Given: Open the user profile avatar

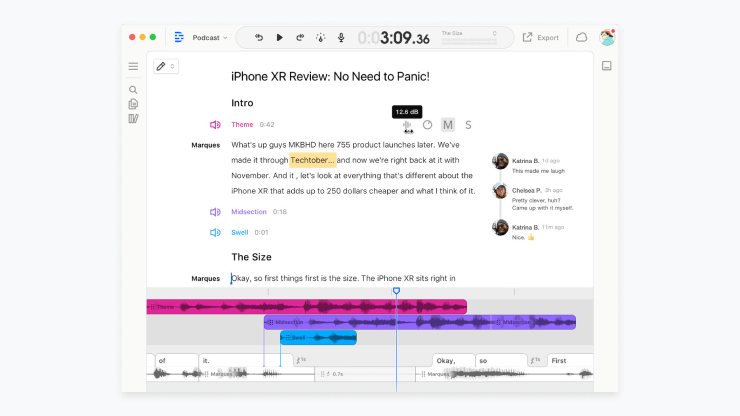Looking at the screenshot, I should click(x=607, y=37).
